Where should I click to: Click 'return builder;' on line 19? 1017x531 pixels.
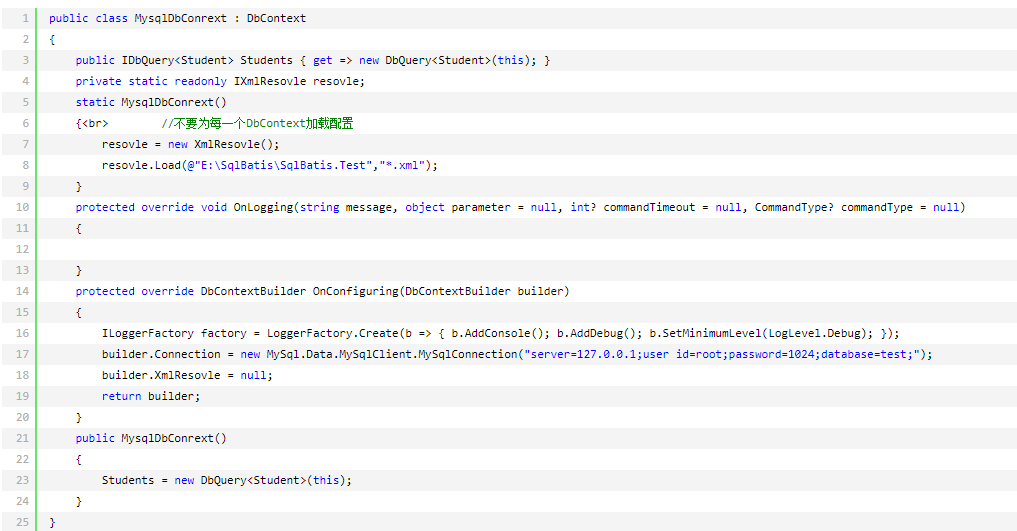point(151,396)
